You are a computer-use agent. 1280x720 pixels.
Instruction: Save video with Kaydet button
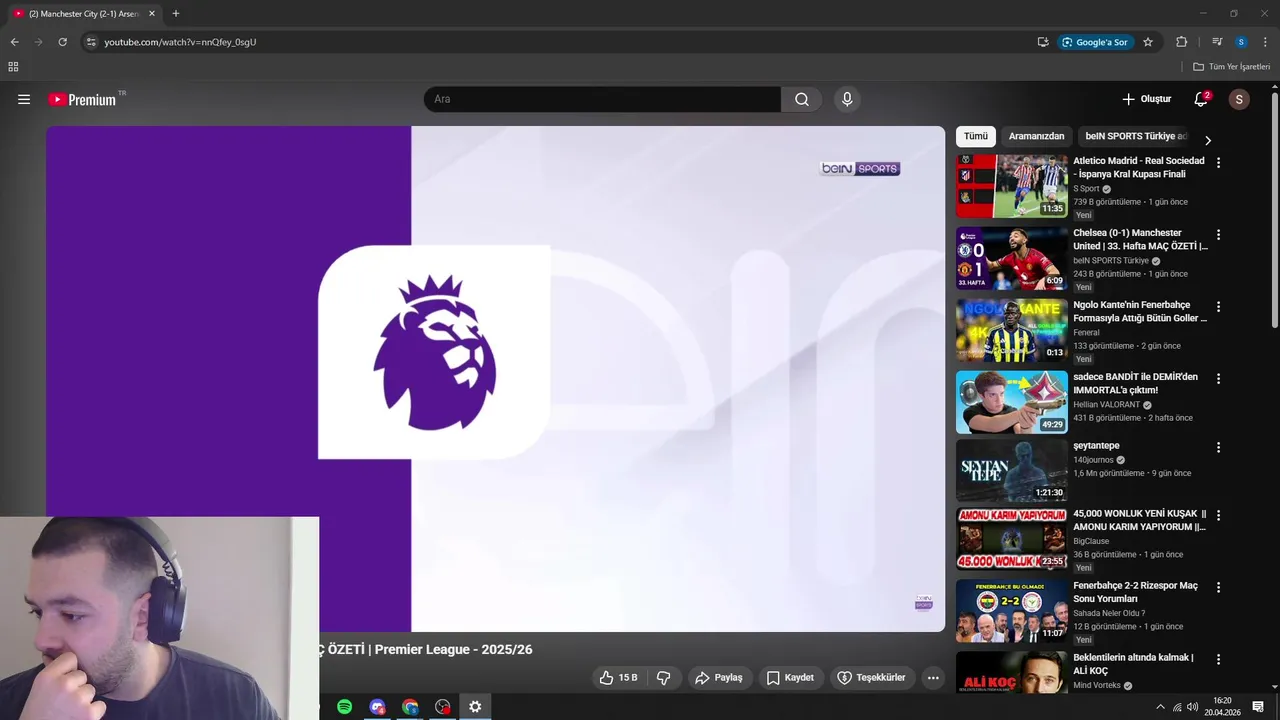(790, 678)
